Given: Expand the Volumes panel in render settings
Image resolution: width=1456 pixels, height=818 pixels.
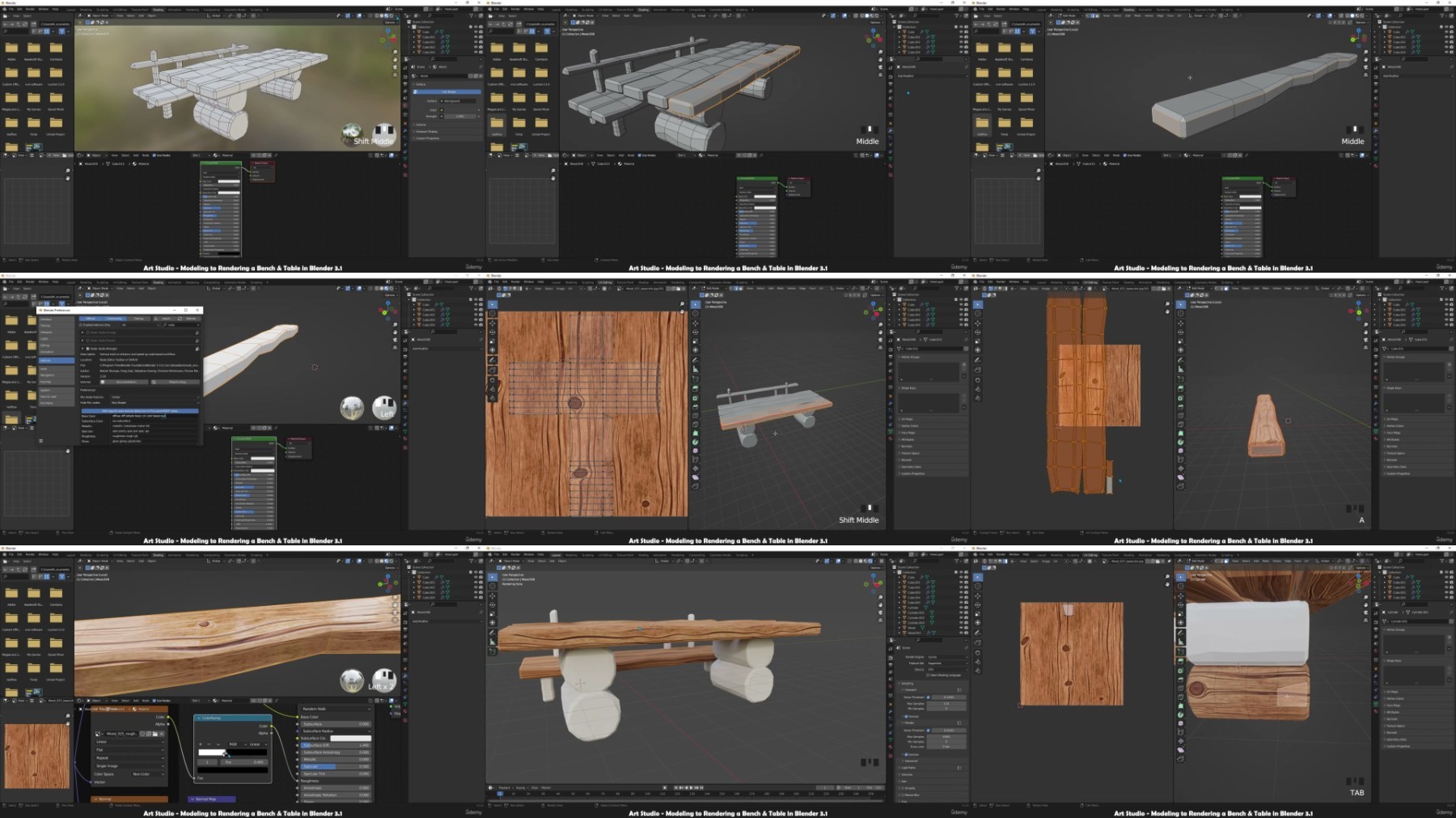Looking at the screenshot, I should [932, 774].
